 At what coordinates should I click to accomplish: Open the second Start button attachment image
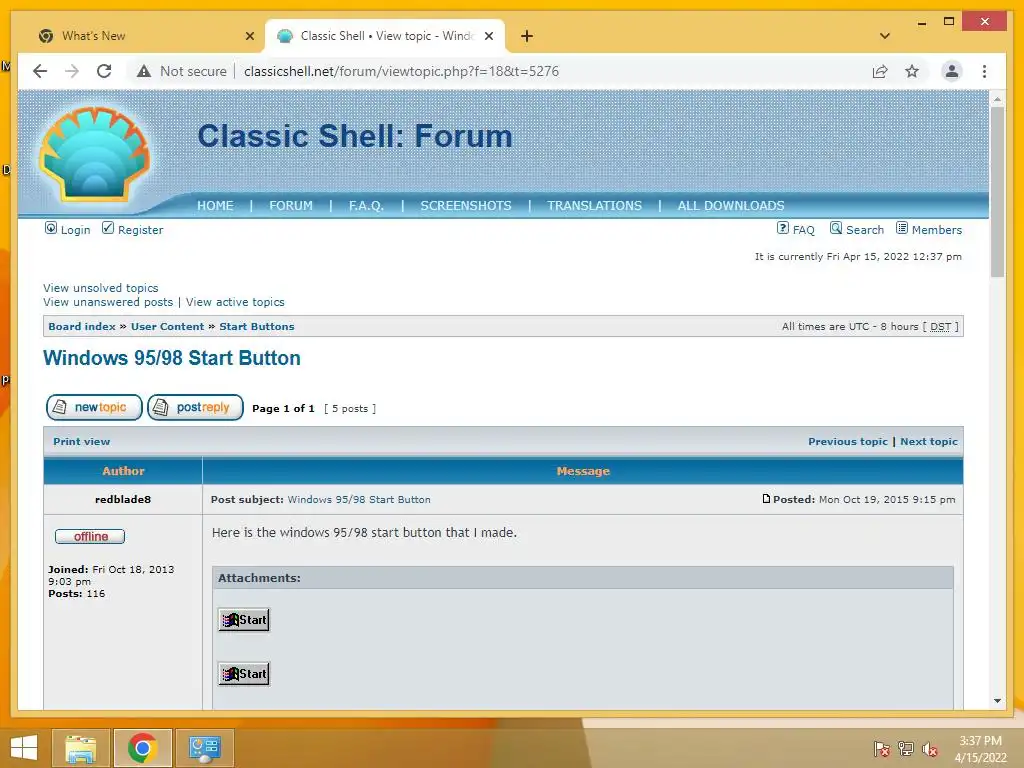[244, 674]
